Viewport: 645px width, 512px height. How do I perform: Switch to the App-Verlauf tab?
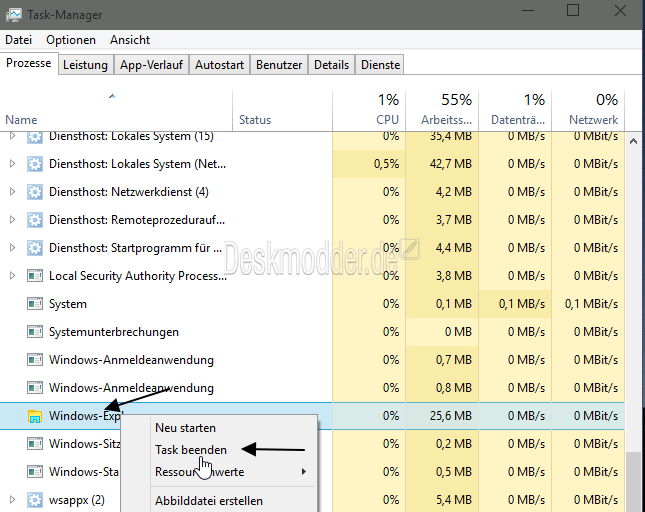[151, 65]
